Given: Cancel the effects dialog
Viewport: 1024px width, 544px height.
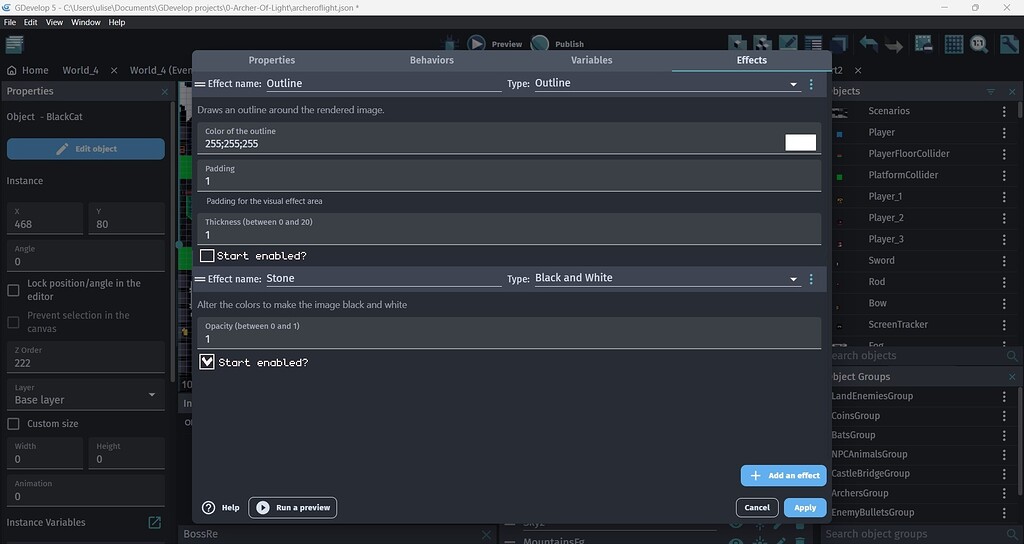Looking at the screenshot, I should pyautogui.click(x=757, y=507).
